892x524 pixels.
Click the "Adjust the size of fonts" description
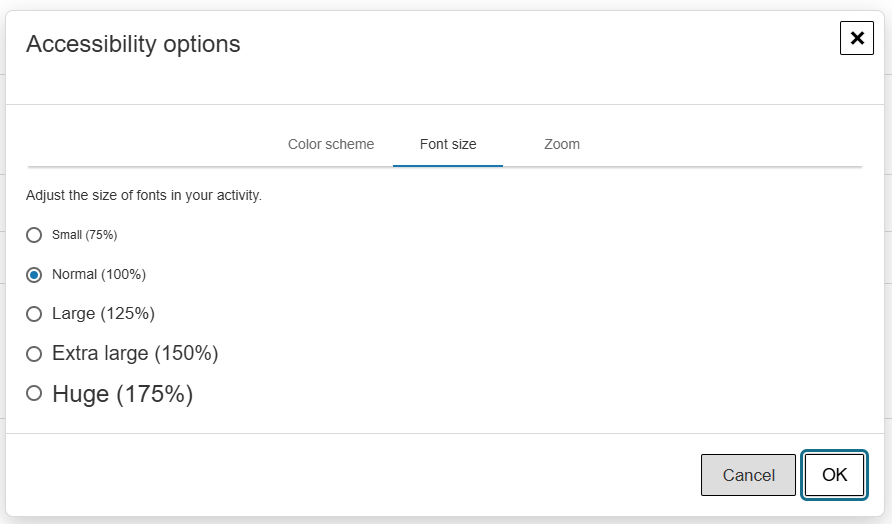[144, 195]
